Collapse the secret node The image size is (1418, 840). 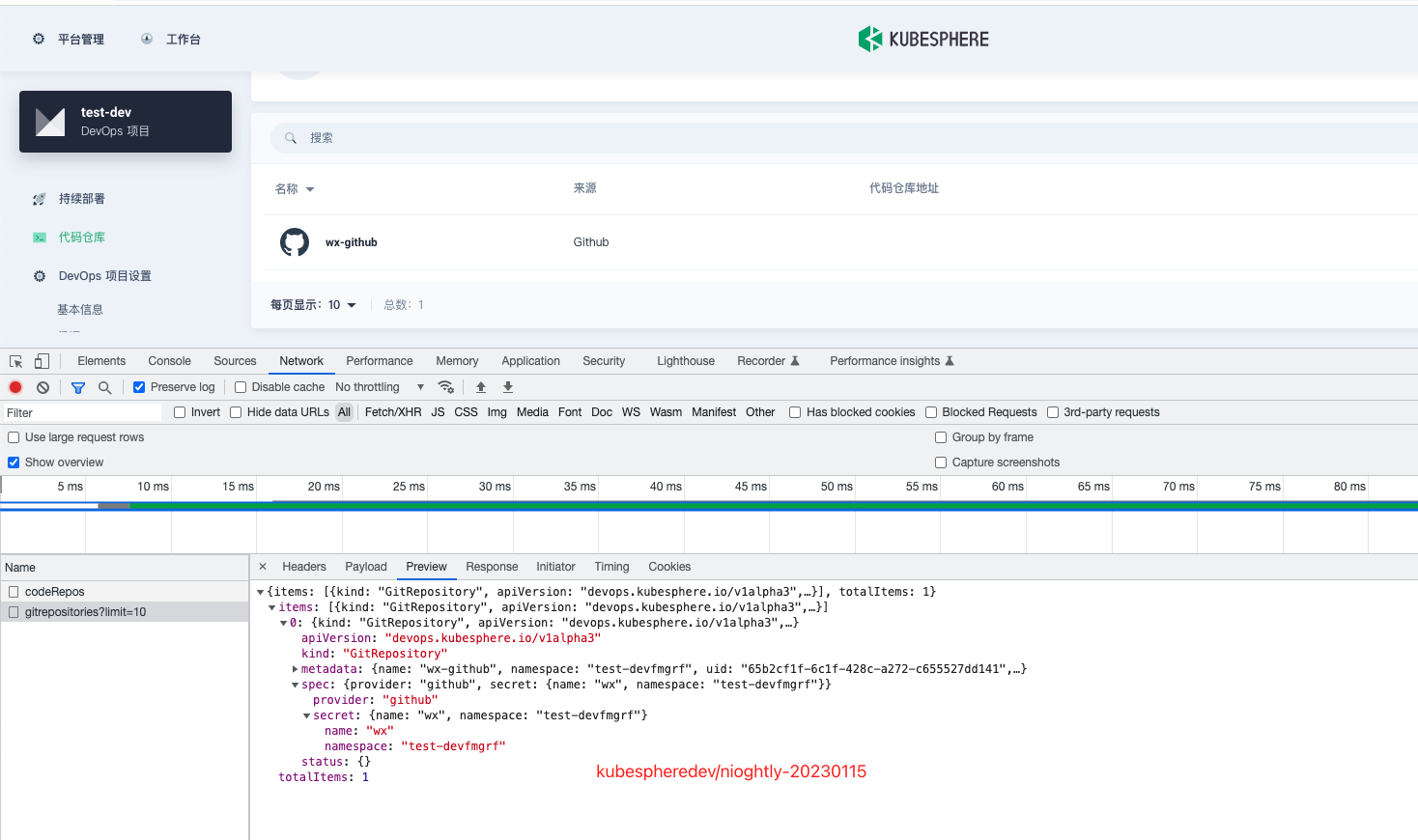307,715
